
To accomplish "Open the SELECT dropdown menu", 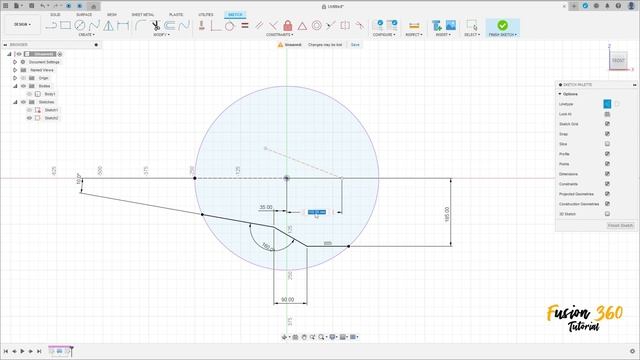I will pyautogui.click(x=471, y=35).
